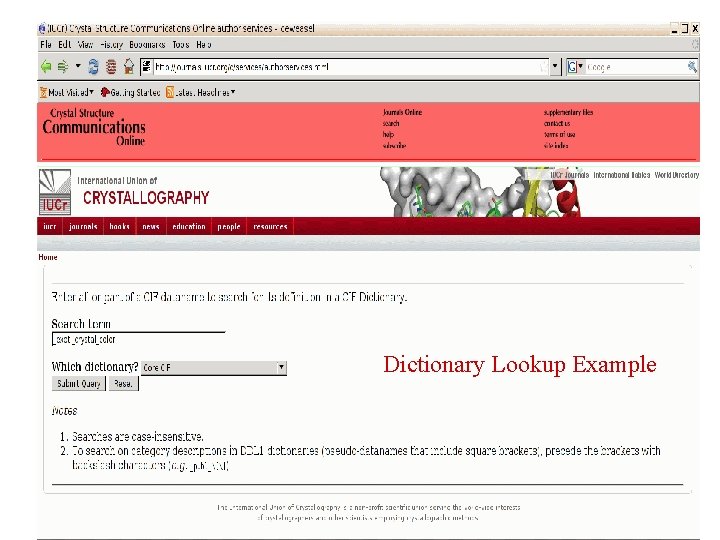Open the Edit menu
Image resolution: width=720 pixels, height=540 pixels.
point(65,45)
